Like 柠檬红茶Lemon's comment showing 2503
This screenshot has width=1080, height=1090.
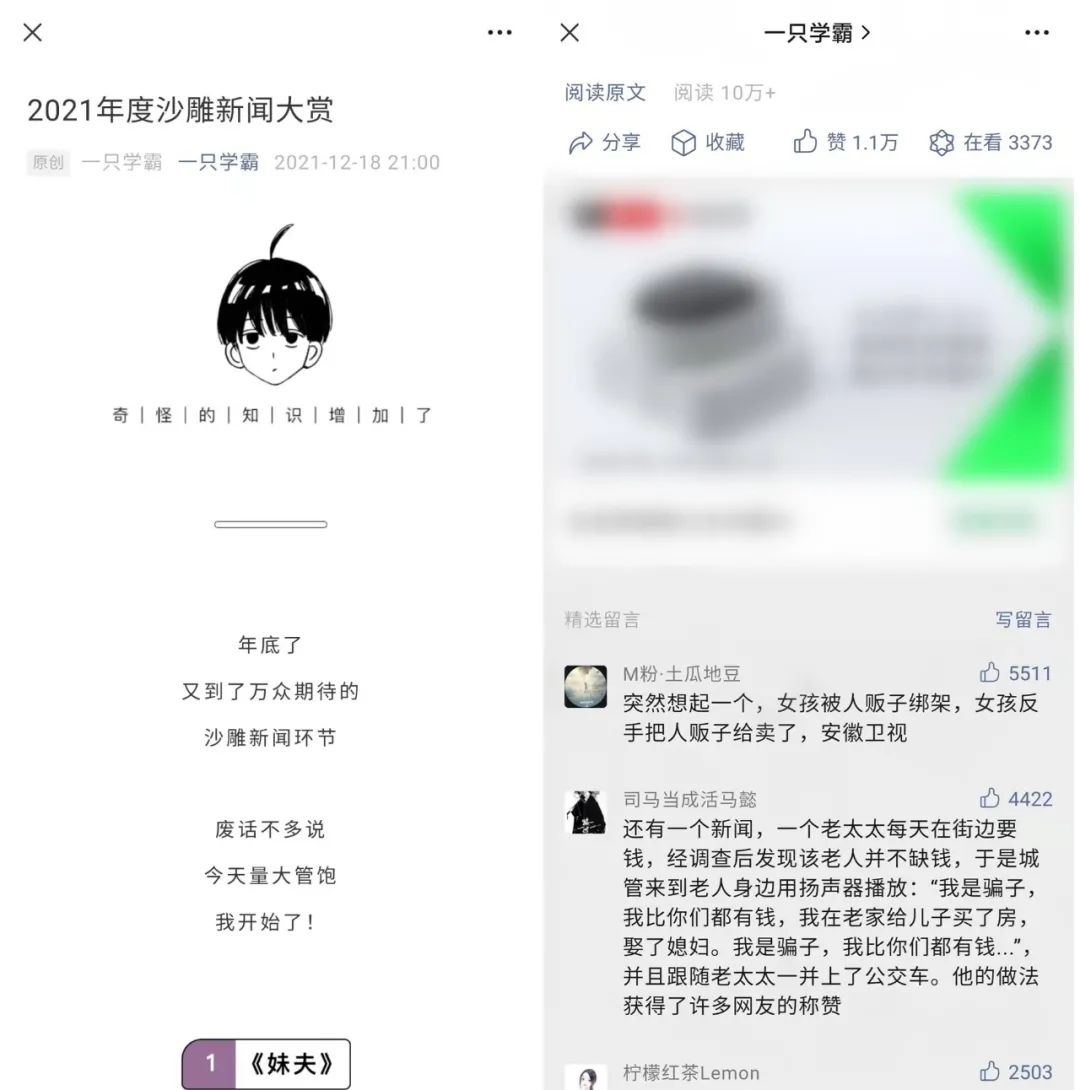990,1071
